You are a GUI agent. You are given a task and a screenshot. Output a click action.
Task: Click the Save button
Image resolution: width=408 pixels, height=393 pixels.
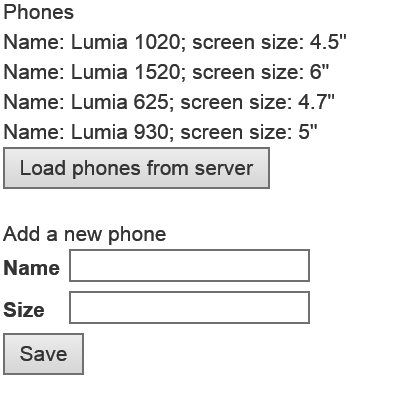tap(43, 354)
